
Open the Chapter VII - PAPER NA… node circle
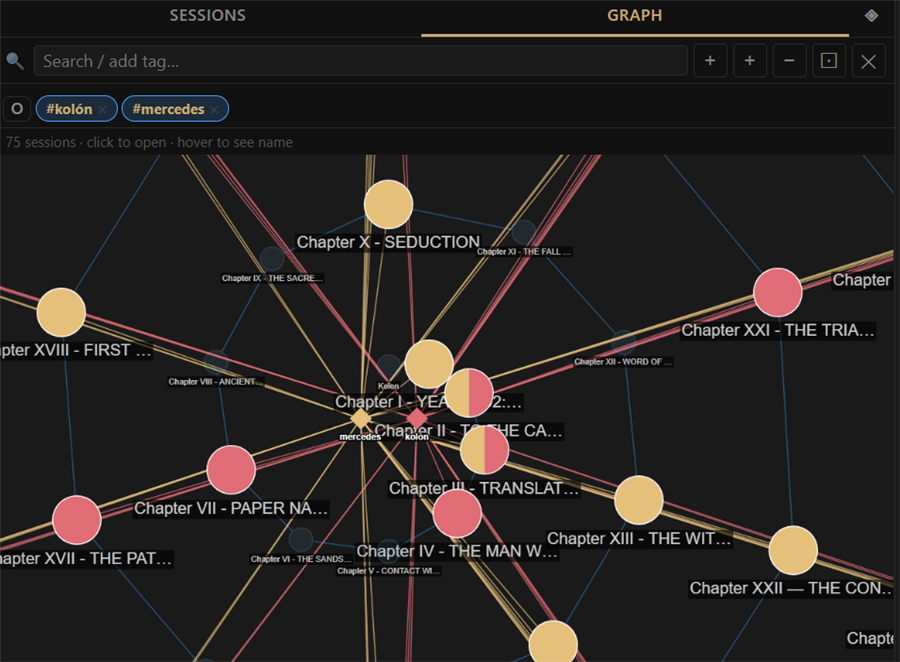pyautogui.click(x=231, y=470)
